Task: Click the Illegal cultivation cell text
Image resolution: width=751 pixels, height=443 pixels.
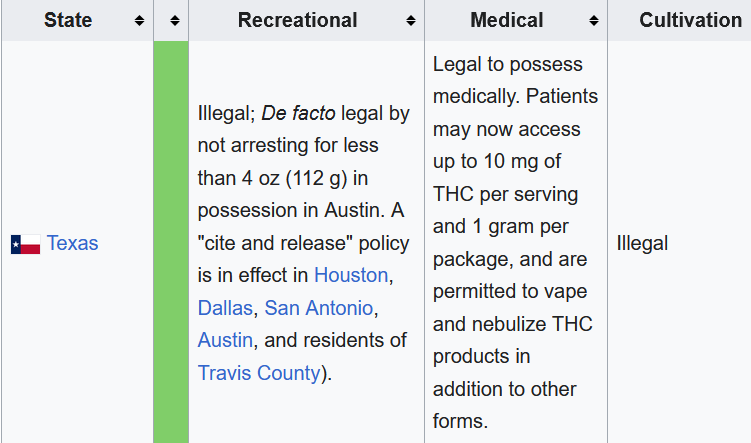Action: pyautogui.click(x=642, y=243)
